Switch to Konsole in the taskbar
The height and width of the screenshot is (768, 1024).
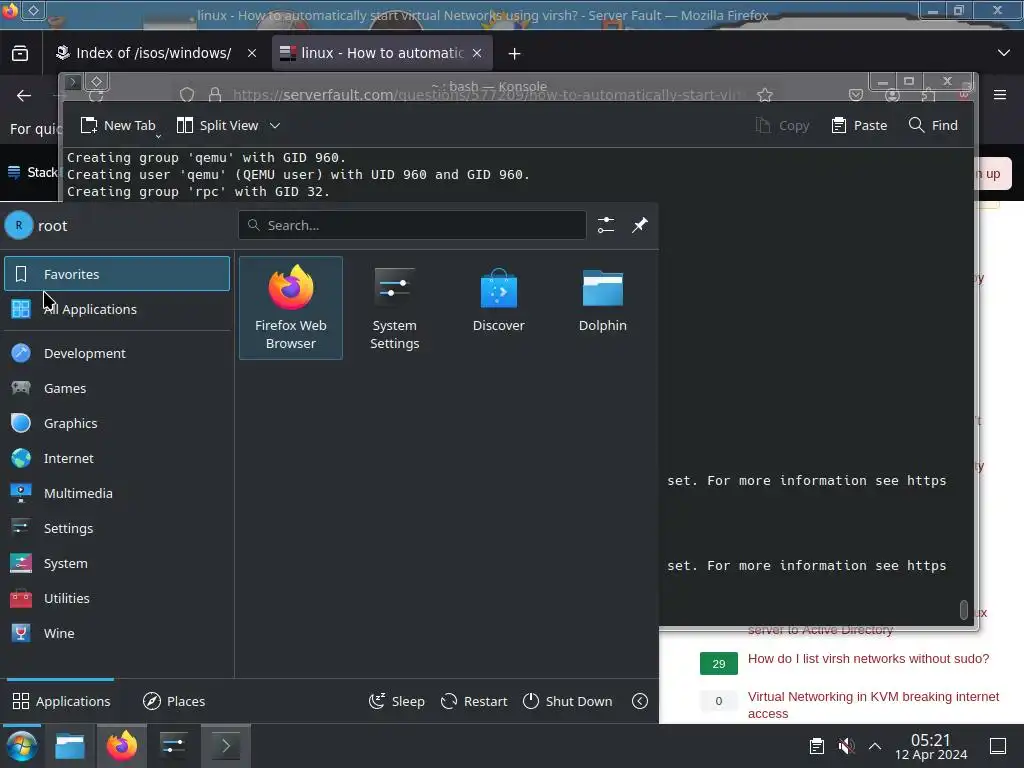(225, 746)
